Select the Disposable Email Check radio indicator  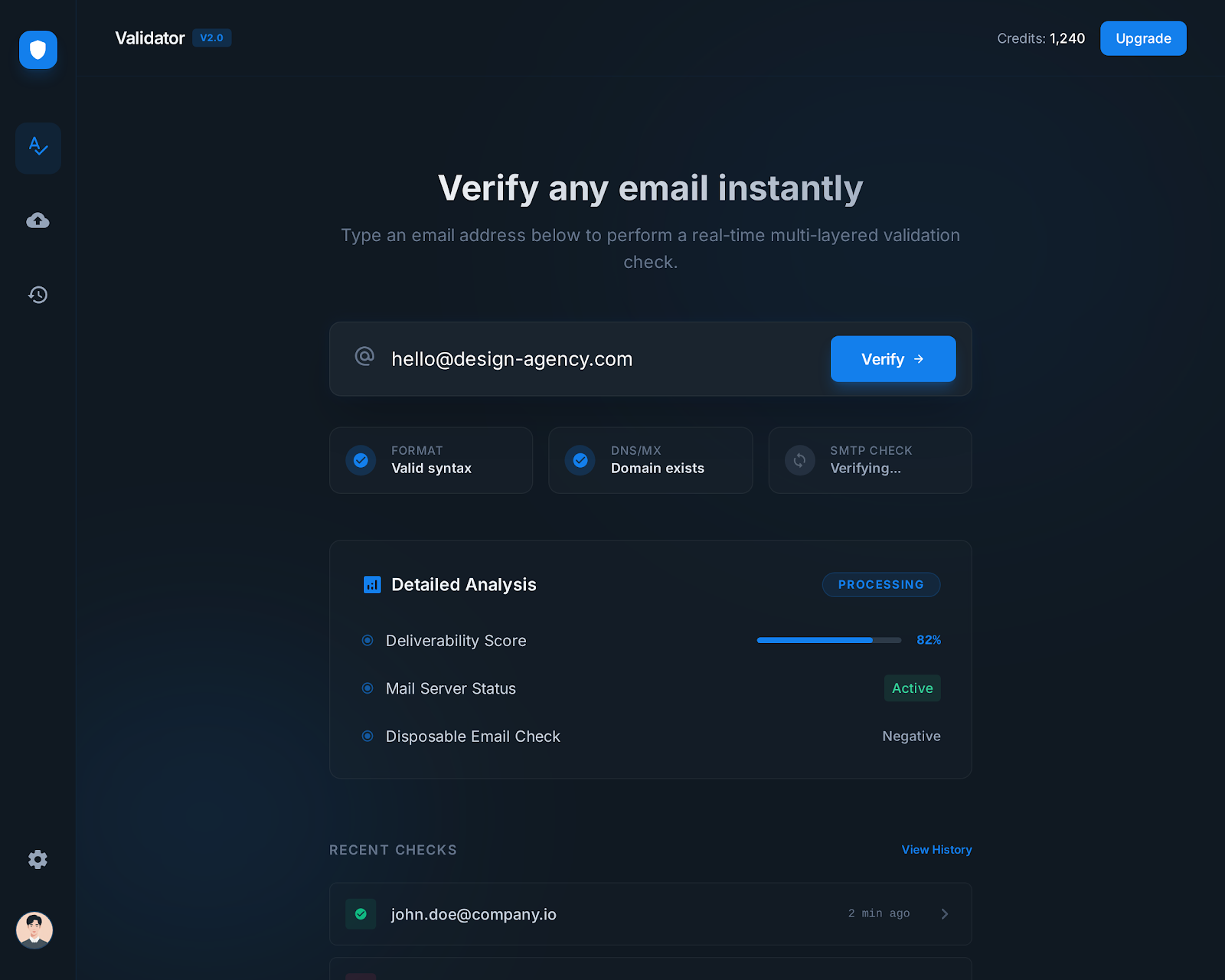(367, 737)
